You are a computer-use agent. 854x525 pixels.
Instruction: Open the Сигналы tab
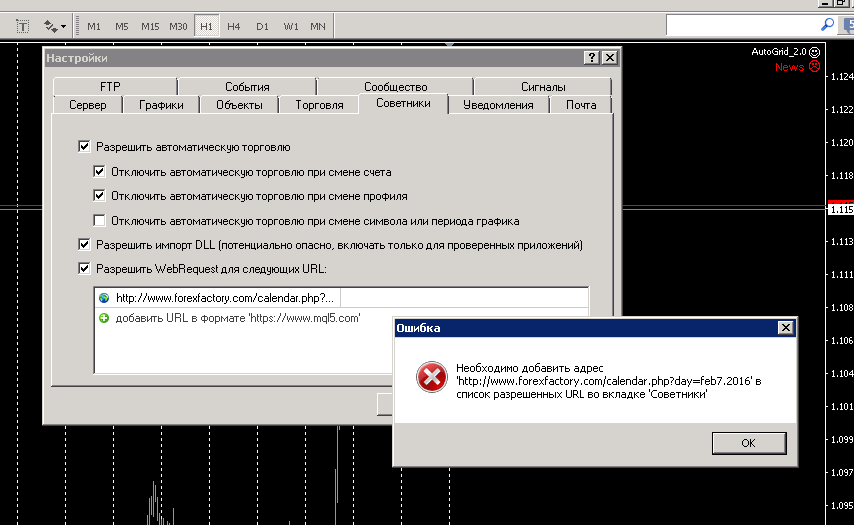tap(543, 87)
